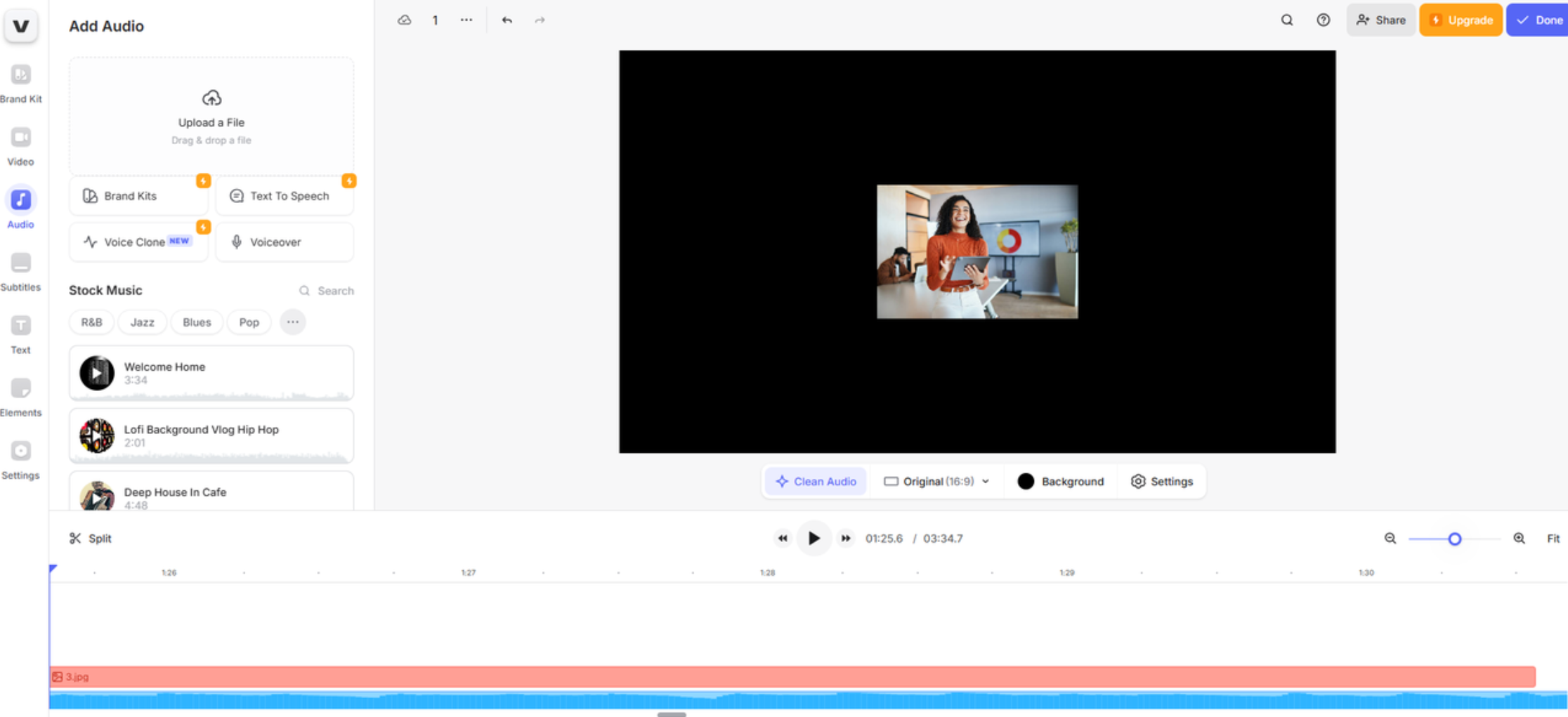Select the Pop music genre
The height and width of the screenshot is (717, 1568).
point(249,322)
